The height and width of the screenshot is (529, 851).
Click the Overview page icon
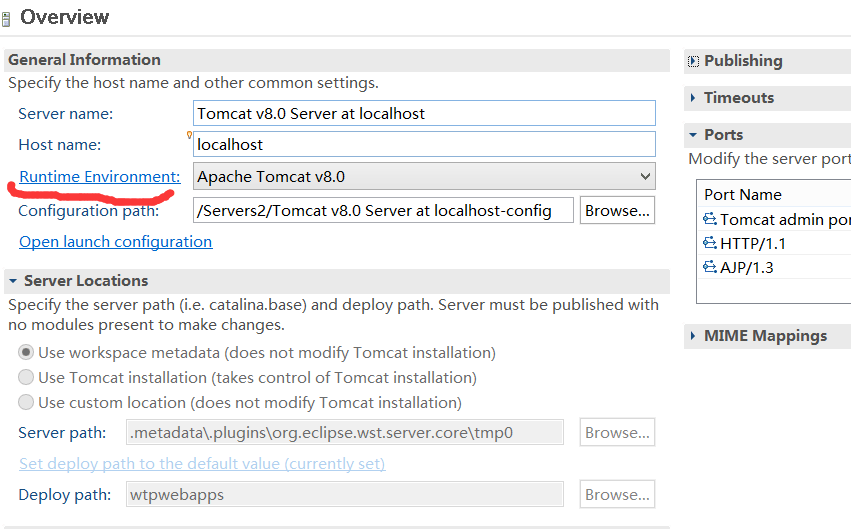coord(6,18)
